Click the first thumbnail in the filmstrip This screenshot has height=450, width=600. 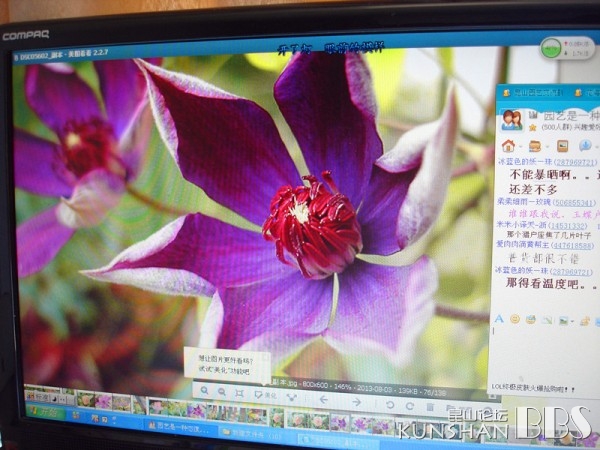click(x=33, y=398)
